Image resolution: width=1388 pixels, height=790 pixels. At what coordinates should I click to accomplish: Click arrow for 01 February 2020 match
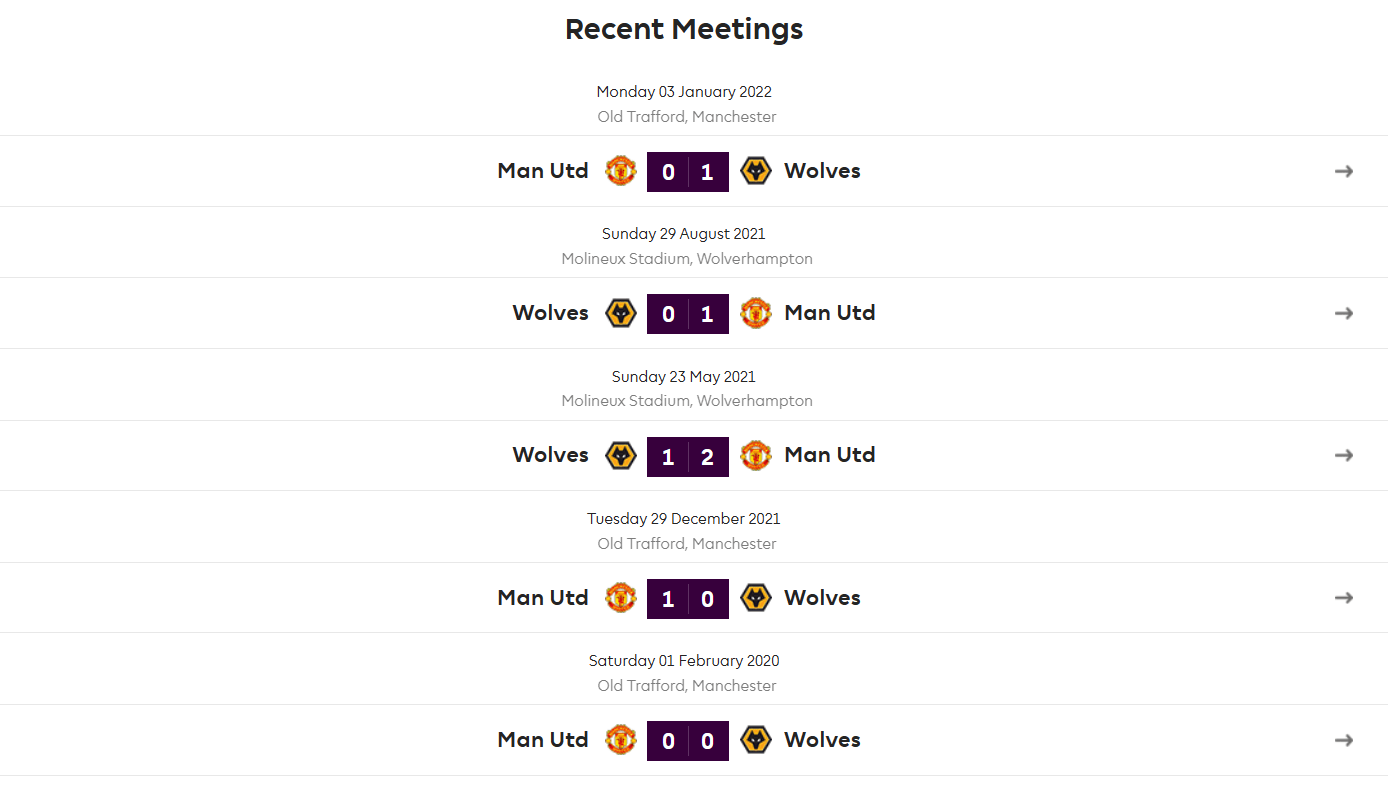(x=1344, y=740)
